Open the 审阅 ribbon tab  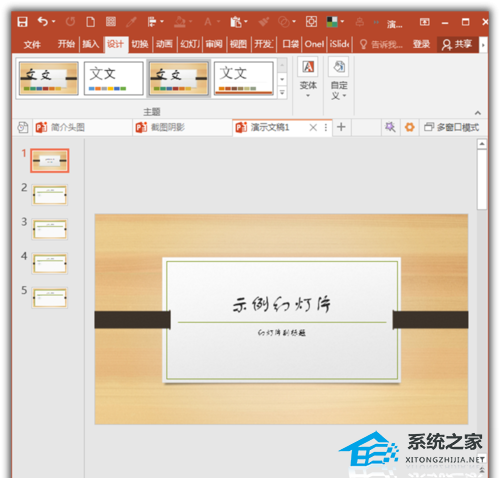pos(214,44)
